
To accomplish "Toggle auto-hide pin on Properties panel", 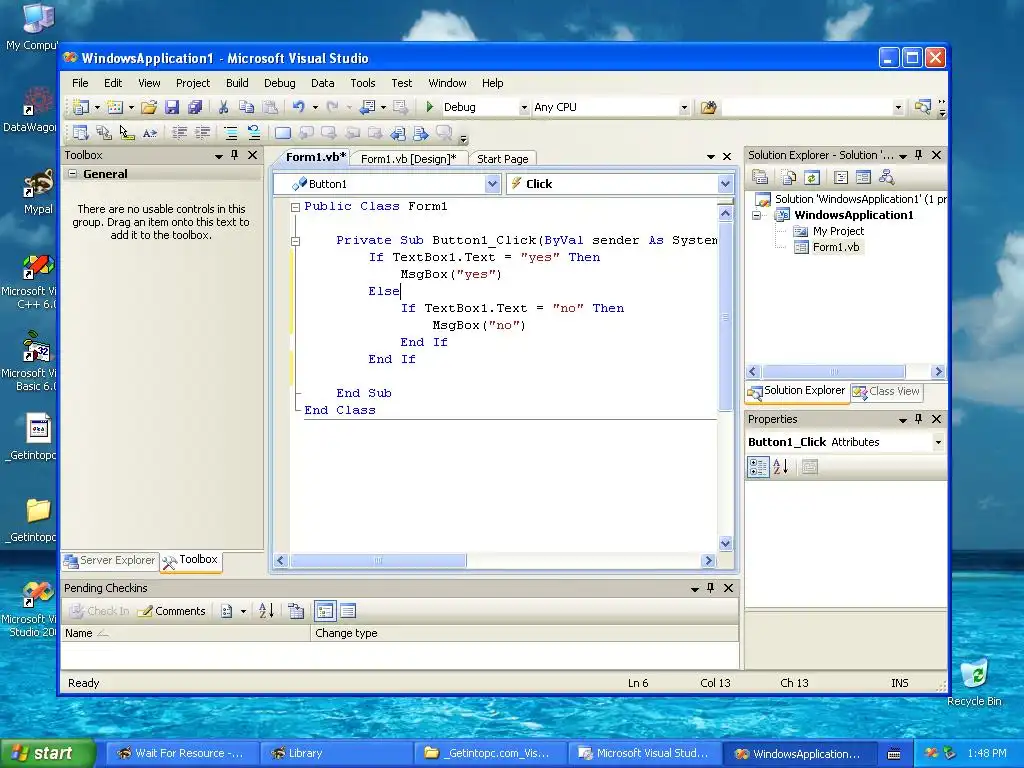I will point(918,419).
